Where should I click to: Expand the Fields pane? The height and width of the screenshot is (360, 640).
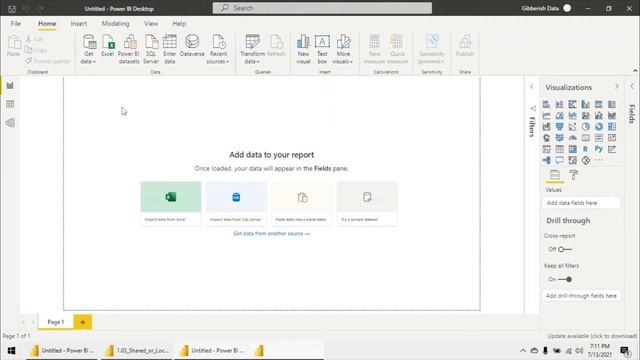pyautogui.click(x=632, y=86)
